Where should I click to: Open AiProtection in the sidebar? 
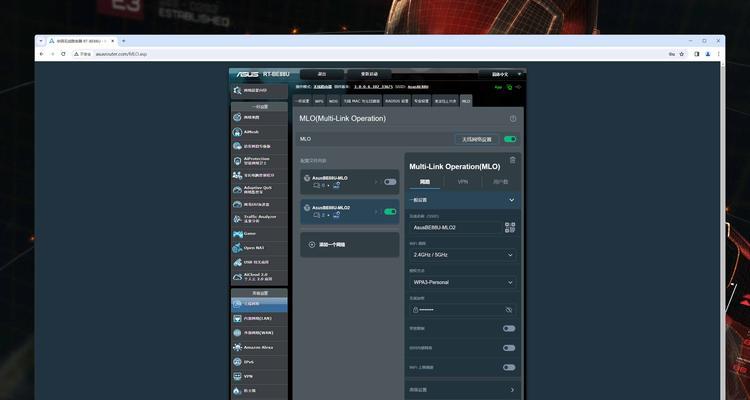click(259, 161)
